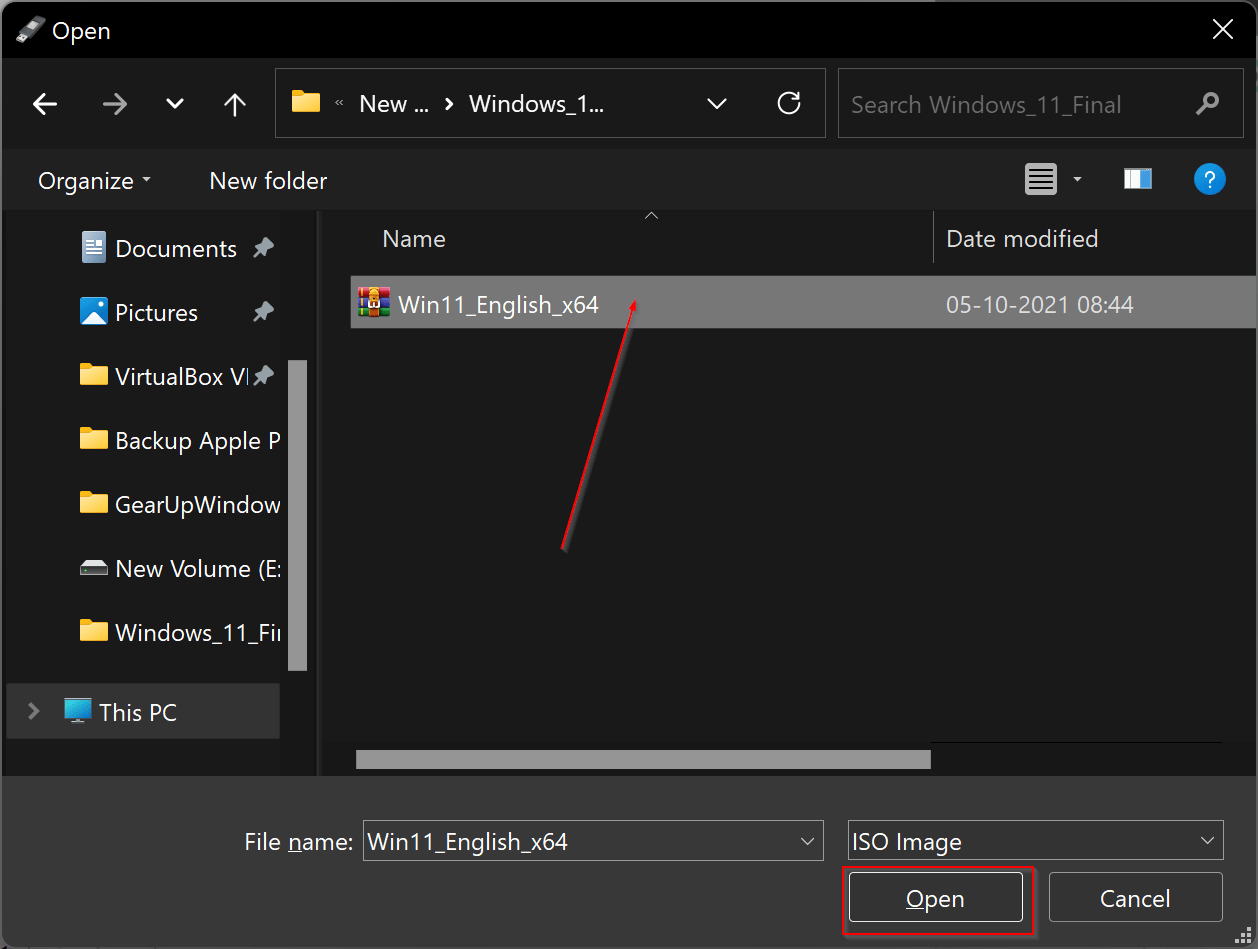Navigate back with the back arrow
This screenshot has width=1258, height=949.
click(x=45, y=103)
